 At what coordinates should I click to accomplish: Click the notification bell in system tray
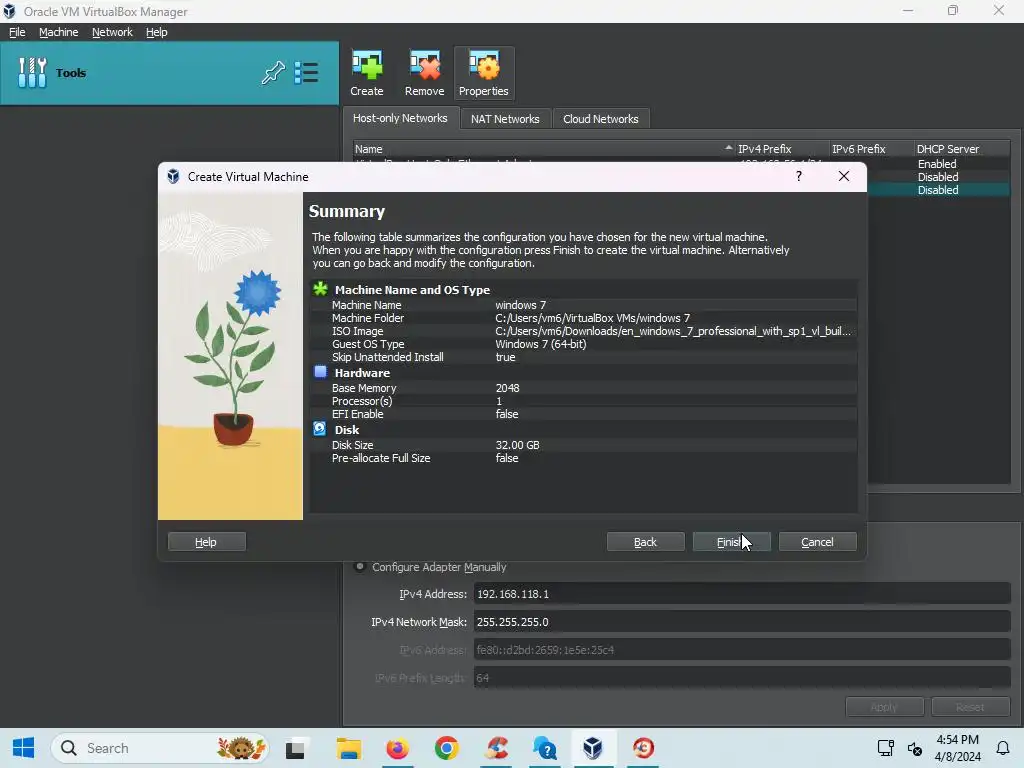(1002, 748)
